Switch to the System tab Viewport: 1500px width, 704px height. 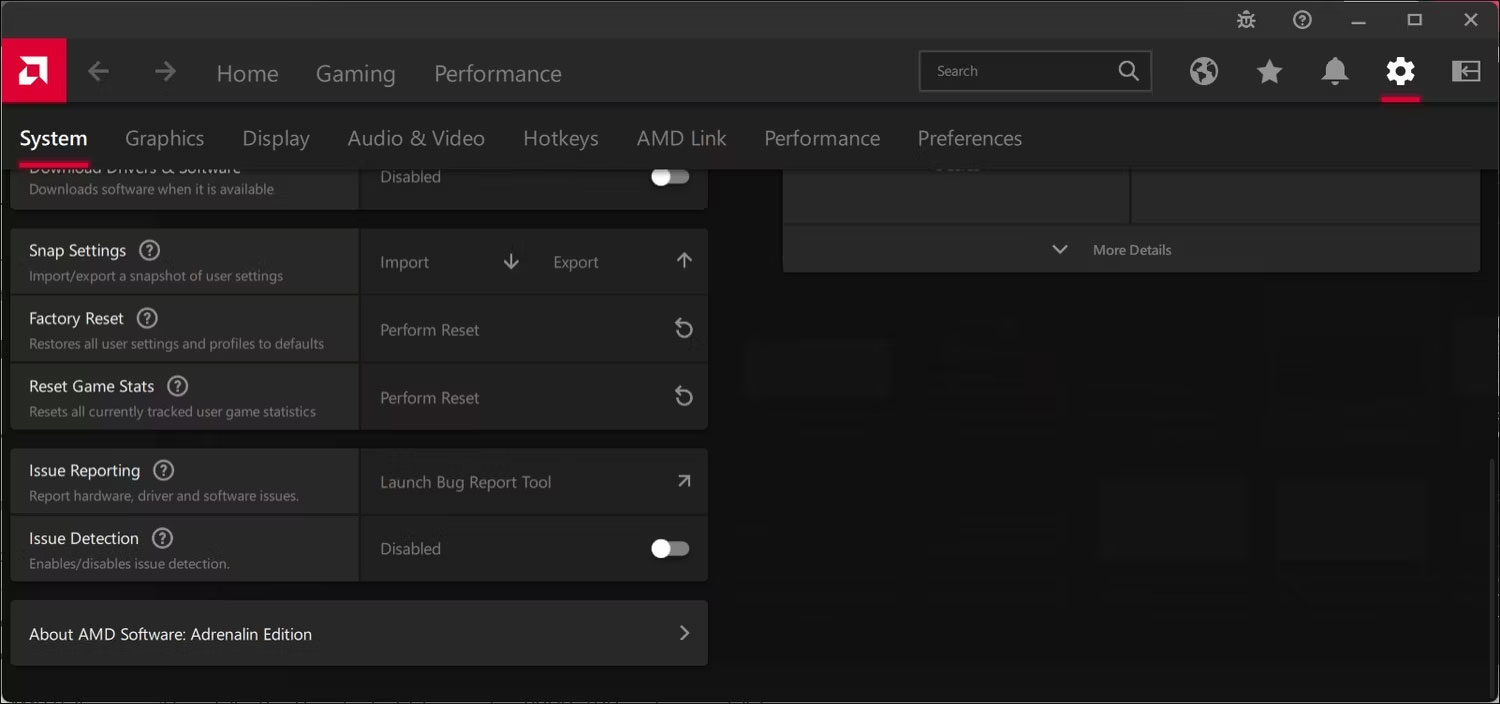[x=53, y=138]
